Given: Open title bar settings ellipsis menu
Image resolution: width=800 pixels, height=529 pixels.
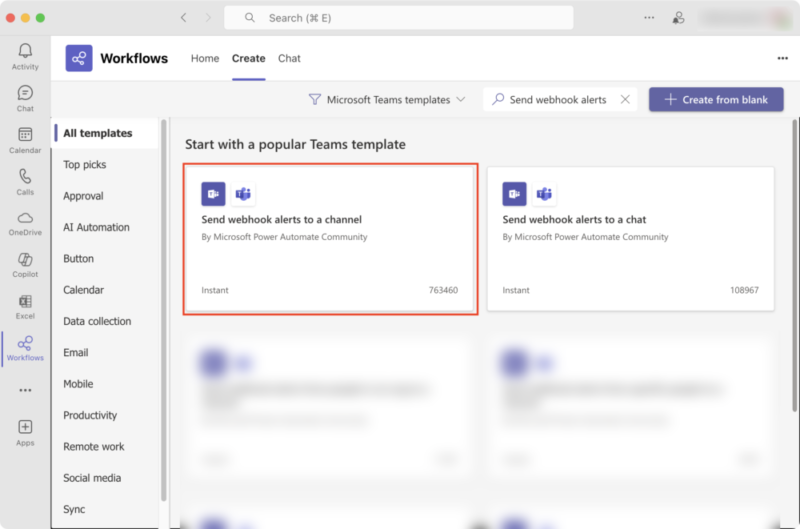Looking at the screenshot, I should point(649,17).
